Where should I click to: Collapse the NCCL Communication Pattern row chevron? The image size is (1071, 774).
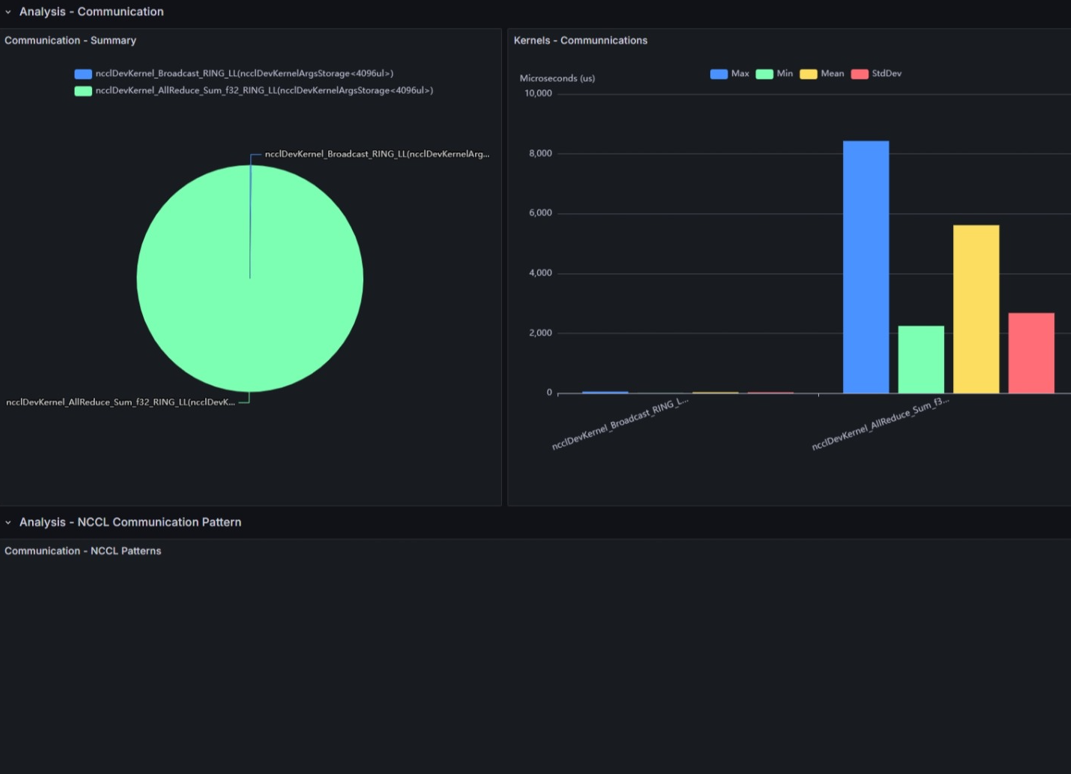pos(8,522)
